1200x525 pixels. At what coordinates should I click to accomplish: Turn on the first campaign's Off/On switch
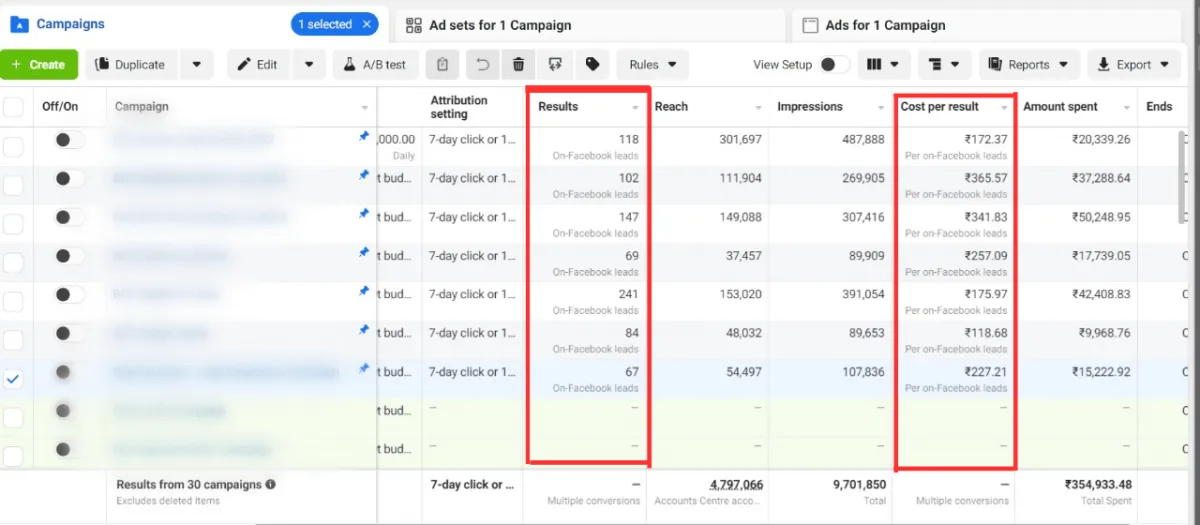pos(69,140)
